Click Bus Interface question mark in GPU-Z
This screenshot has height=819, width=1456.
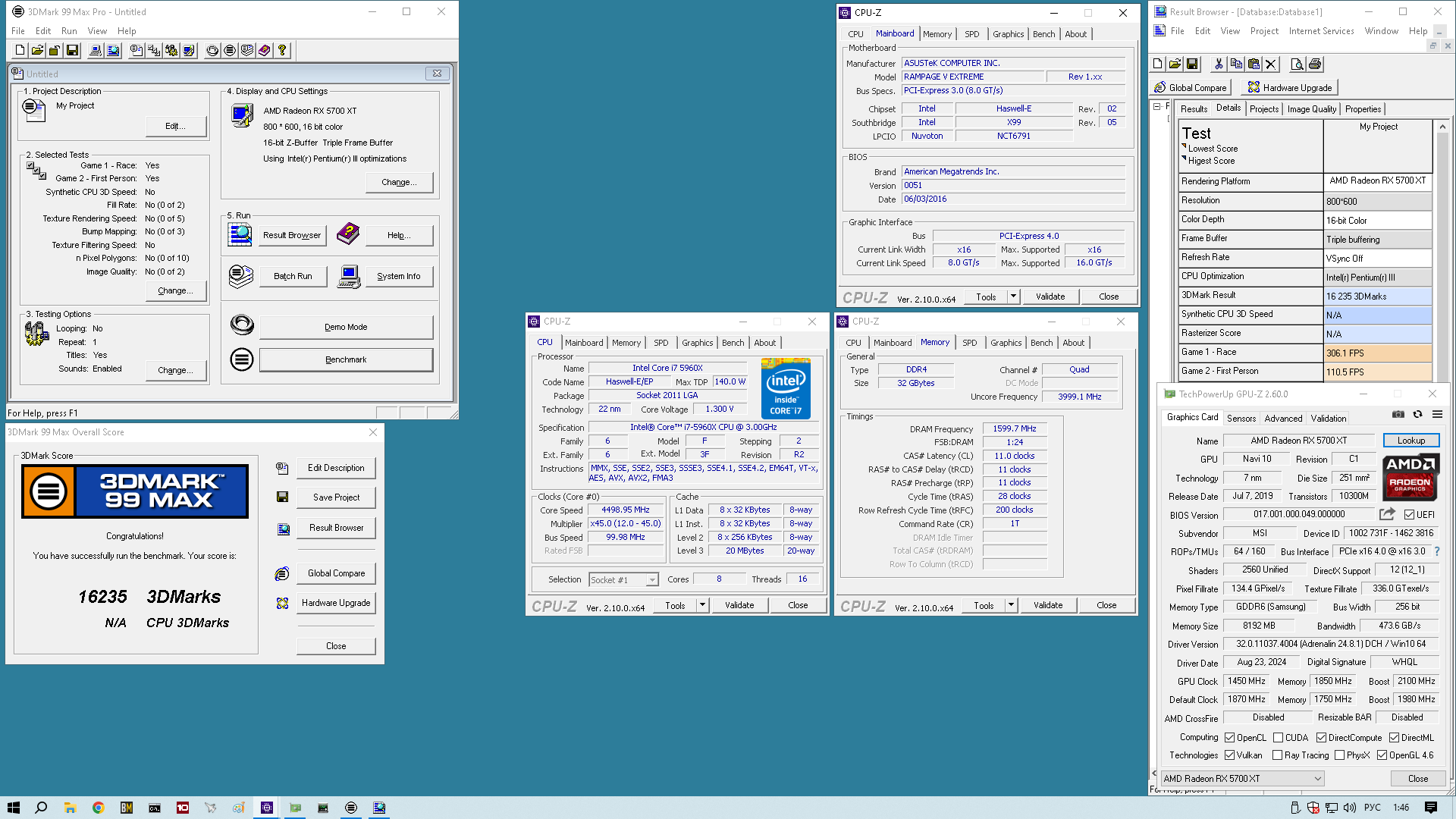click(x=1436, y=551)
